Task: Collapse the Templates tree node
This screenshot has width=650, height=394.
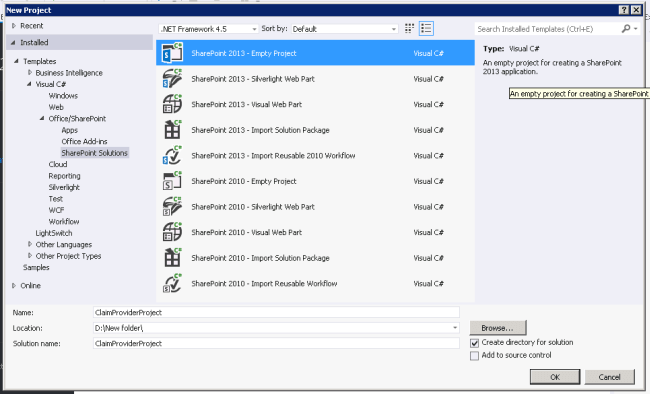Action: click(16, 61)
